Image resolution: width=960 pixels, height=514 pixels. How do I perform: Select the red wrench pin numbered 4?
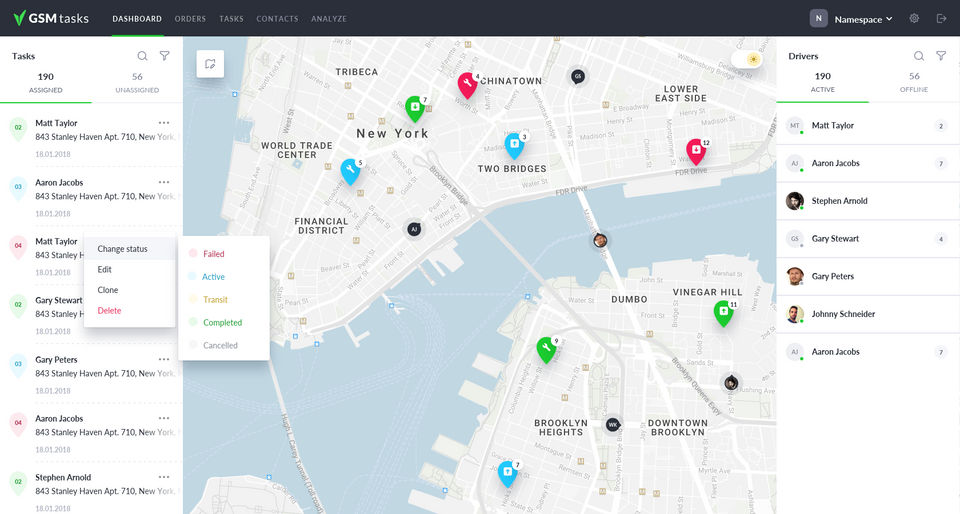point(468,84)
